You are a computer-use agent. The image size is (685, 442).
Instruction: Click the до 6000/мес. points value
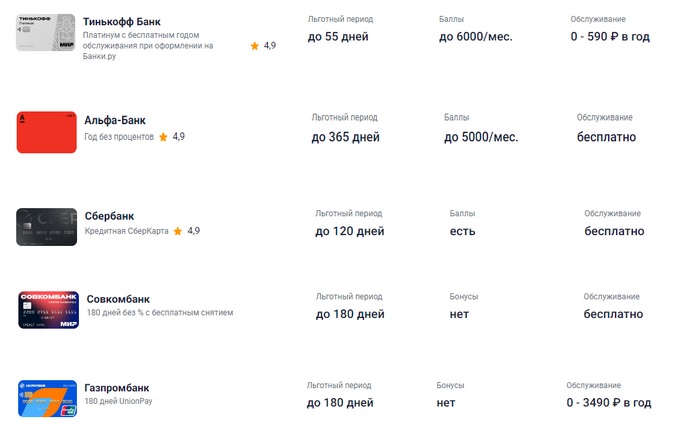coord(475,37)
